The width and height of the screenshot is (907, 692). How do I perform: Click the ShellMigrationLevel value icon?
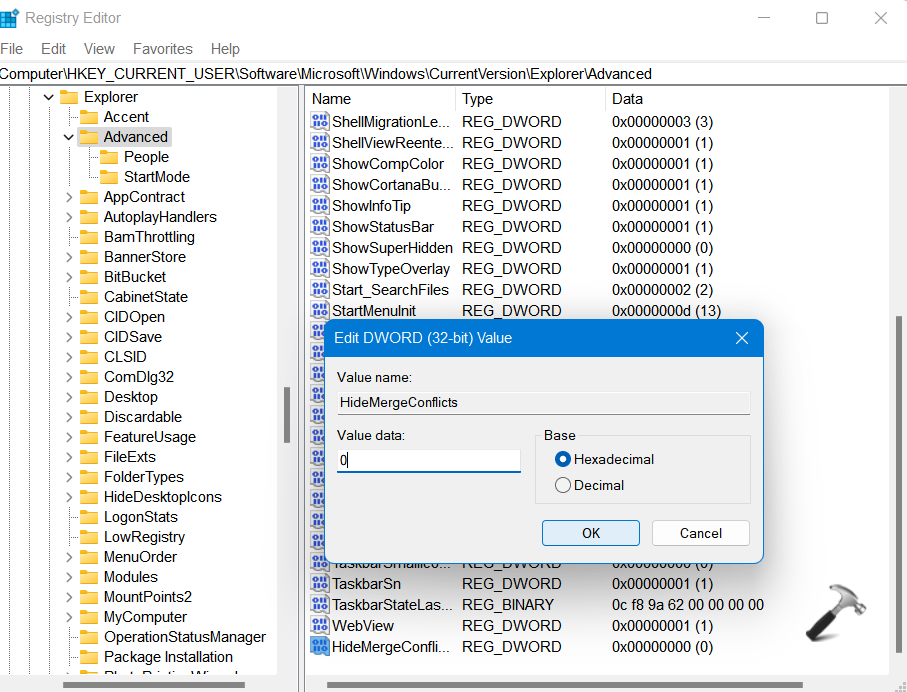(320, 122)
